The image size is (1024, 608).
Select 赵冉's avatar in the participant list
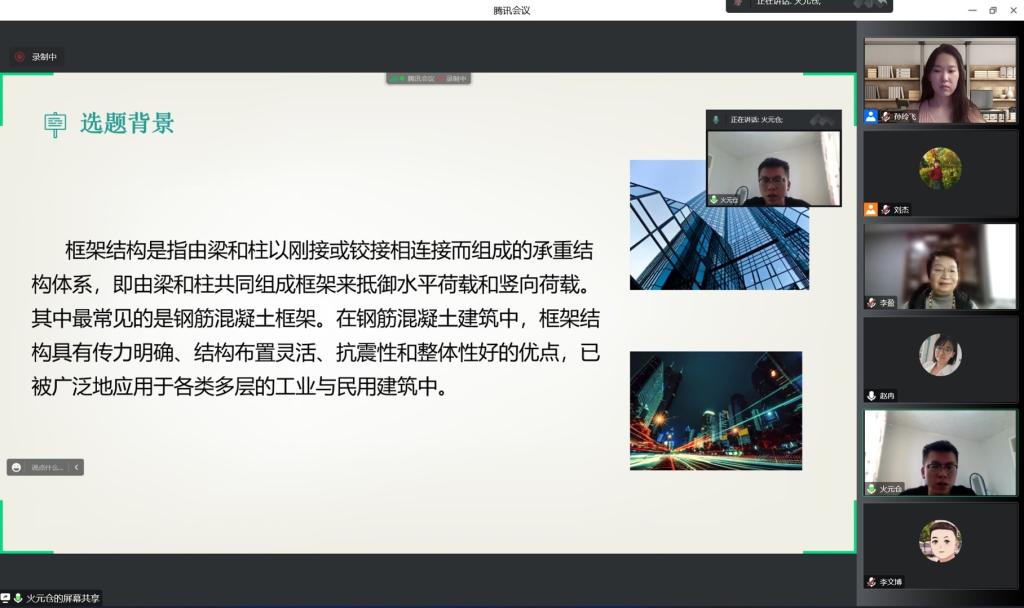940,354
